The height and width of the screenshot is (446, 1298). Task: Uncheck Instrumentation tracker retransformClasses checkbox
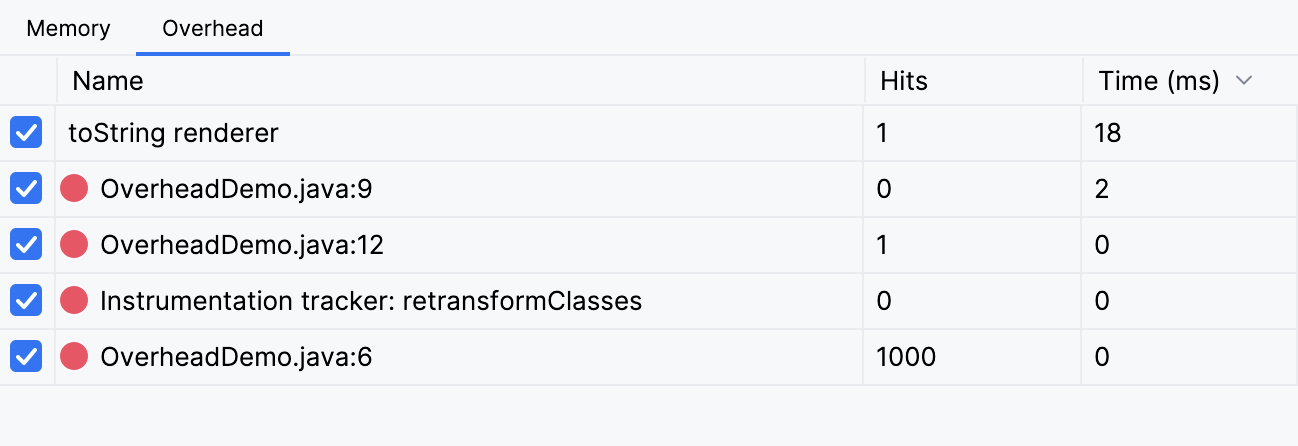click(x=26, y=300)
